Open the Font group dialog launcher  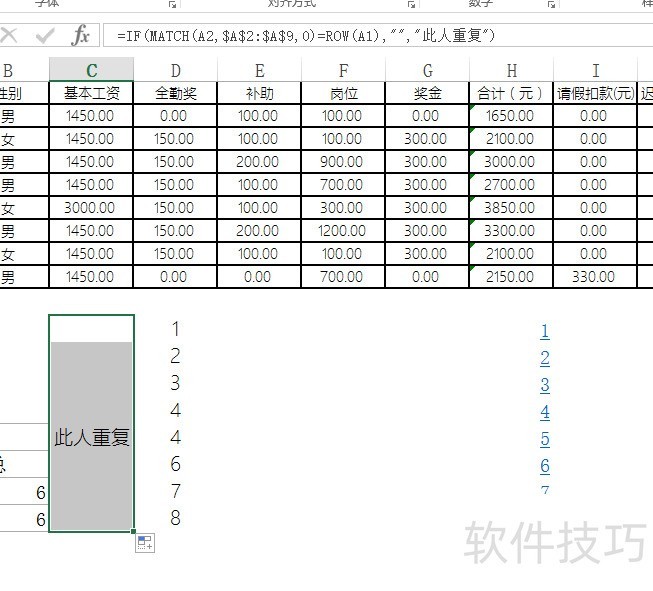172,5
